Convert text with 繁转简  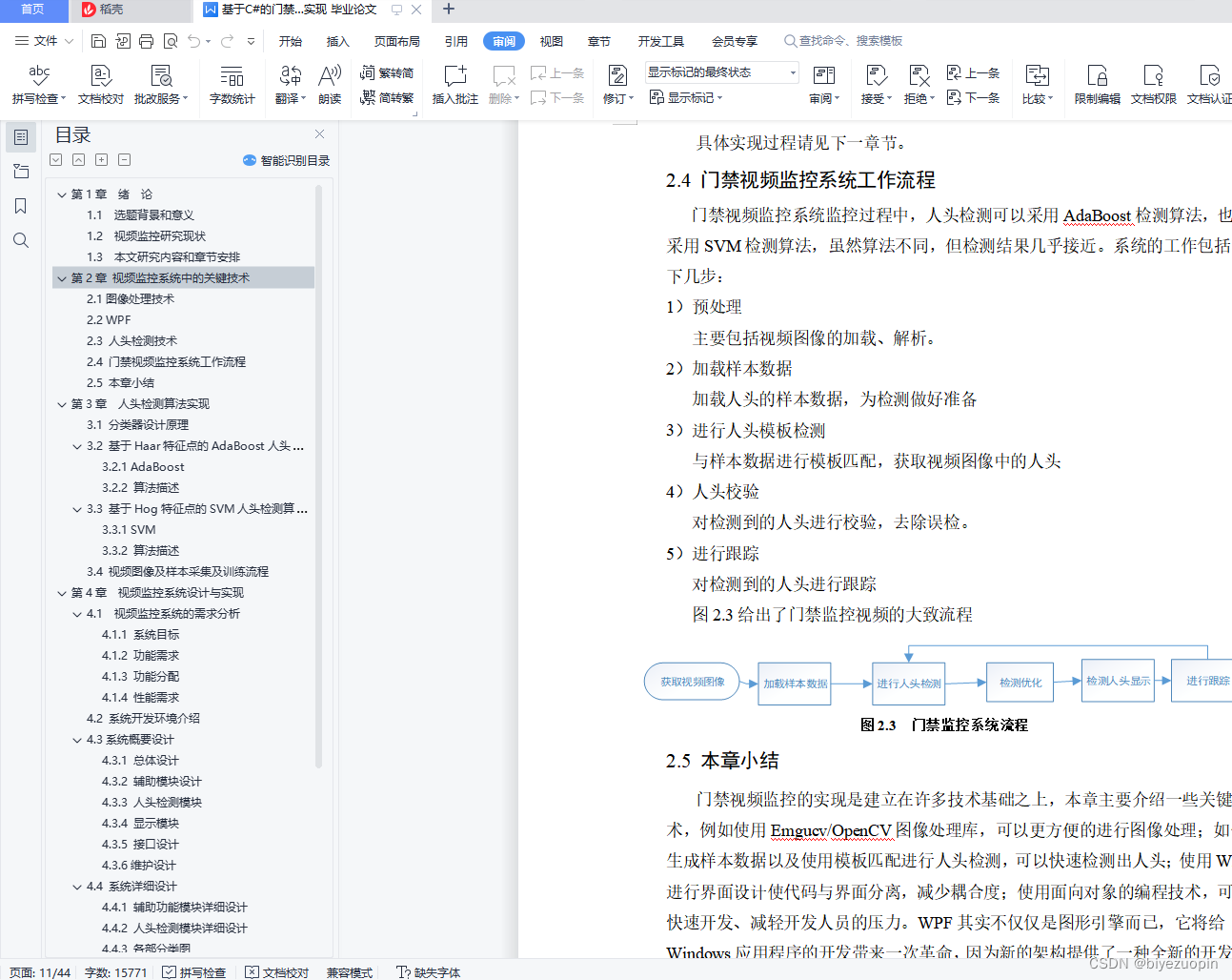point(387,72)
